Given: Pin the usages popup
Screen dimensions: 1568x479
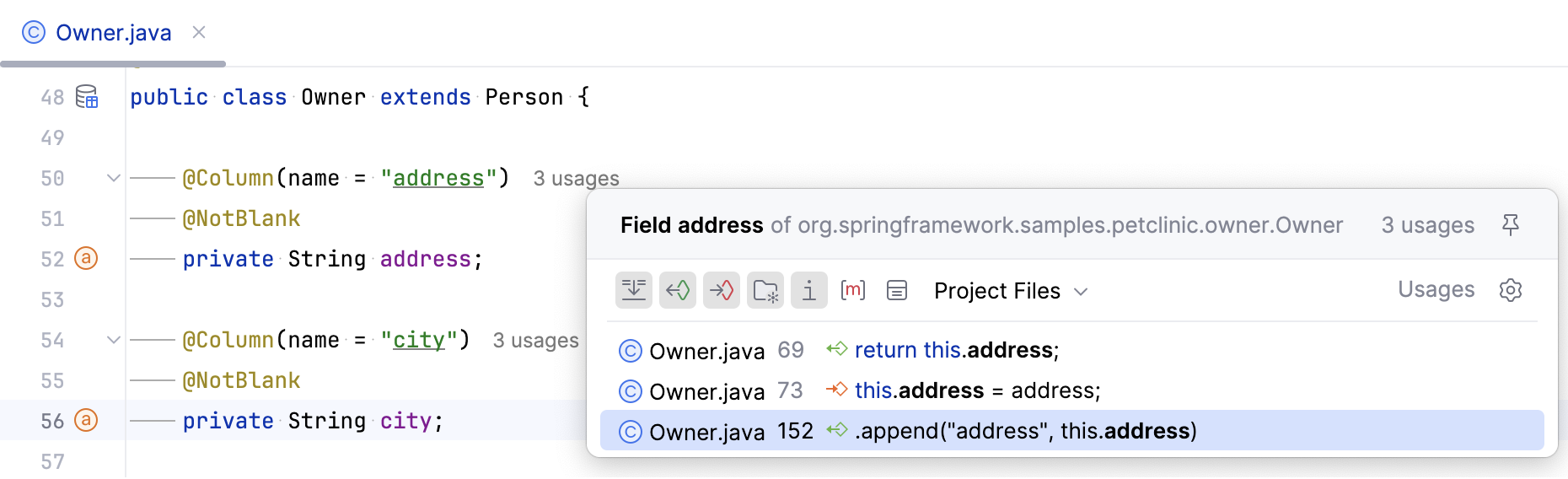Looking at the screenshot, I should (1510, 224).
